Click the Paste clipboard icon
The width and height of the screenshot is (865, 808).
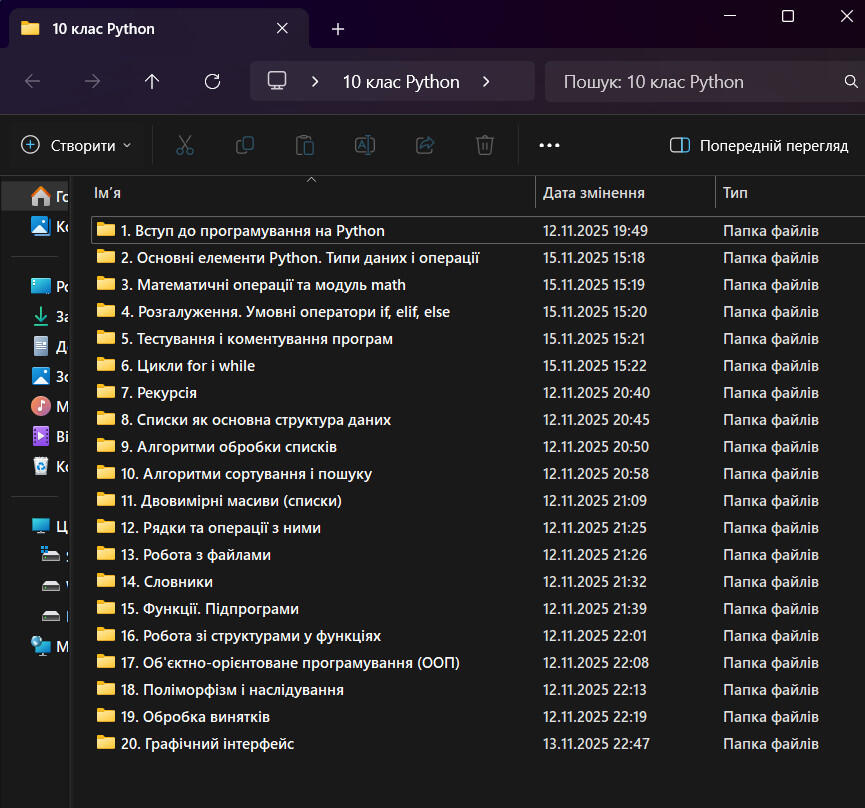[305, 146]
